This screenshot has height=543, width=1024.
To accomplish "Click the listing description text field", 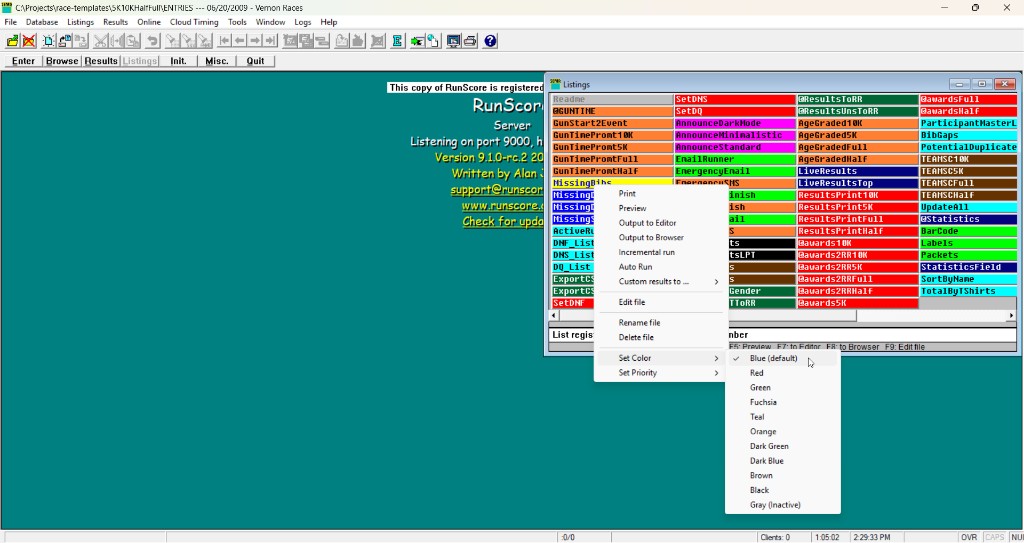I will [783, 335].
